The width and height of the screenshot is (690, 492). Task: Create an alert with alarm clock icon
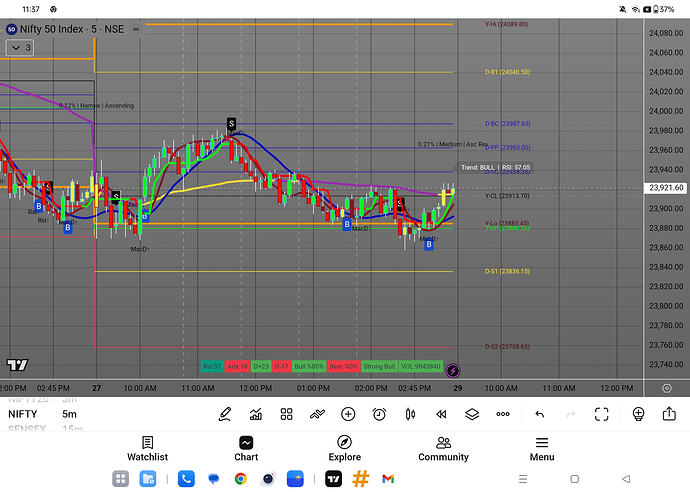[x=379, y=414]
